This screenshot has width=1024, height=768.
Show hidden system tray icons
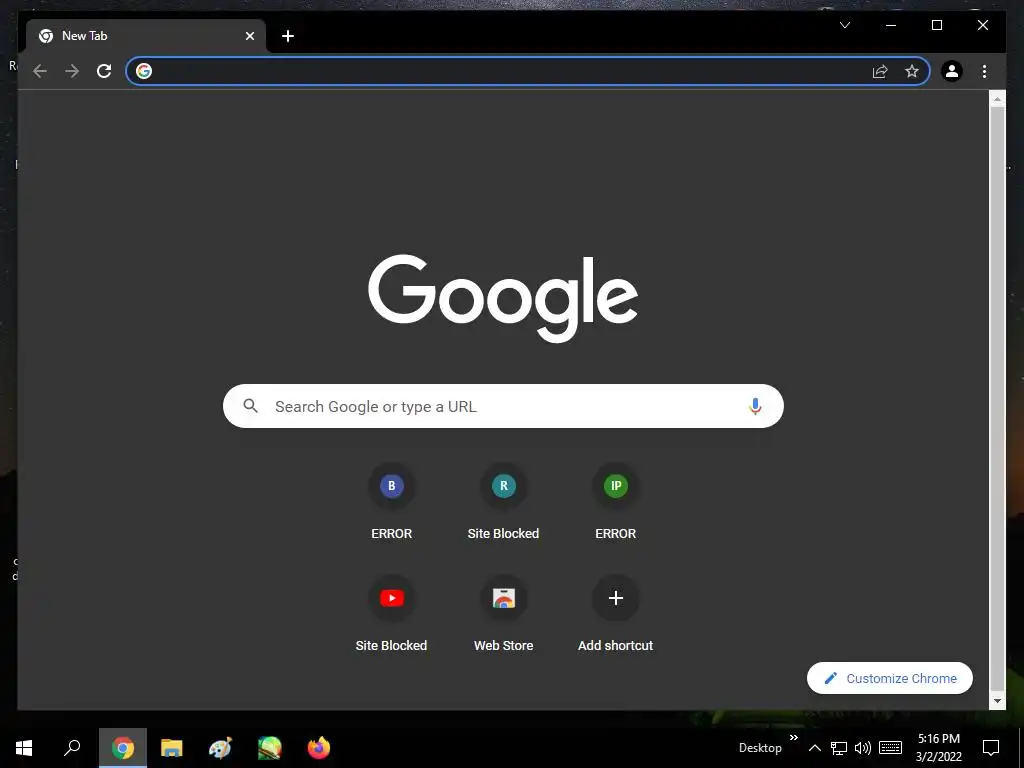tap(814, 748)
